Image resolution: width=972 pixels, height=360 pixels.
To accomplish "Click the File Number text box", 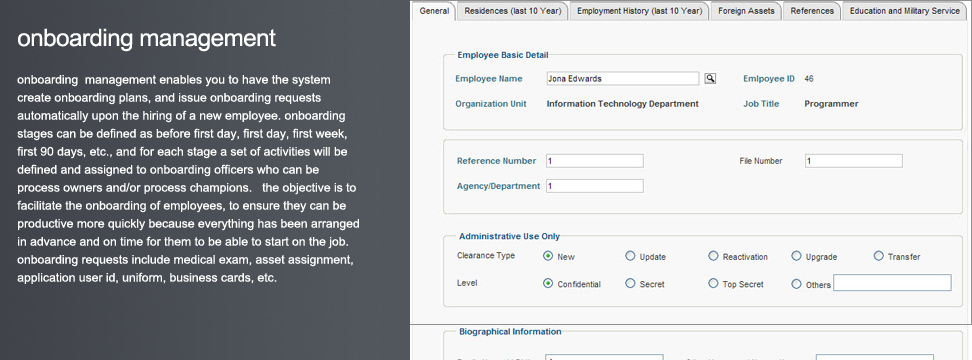I will pyautogui.click(x=854, y=161).
